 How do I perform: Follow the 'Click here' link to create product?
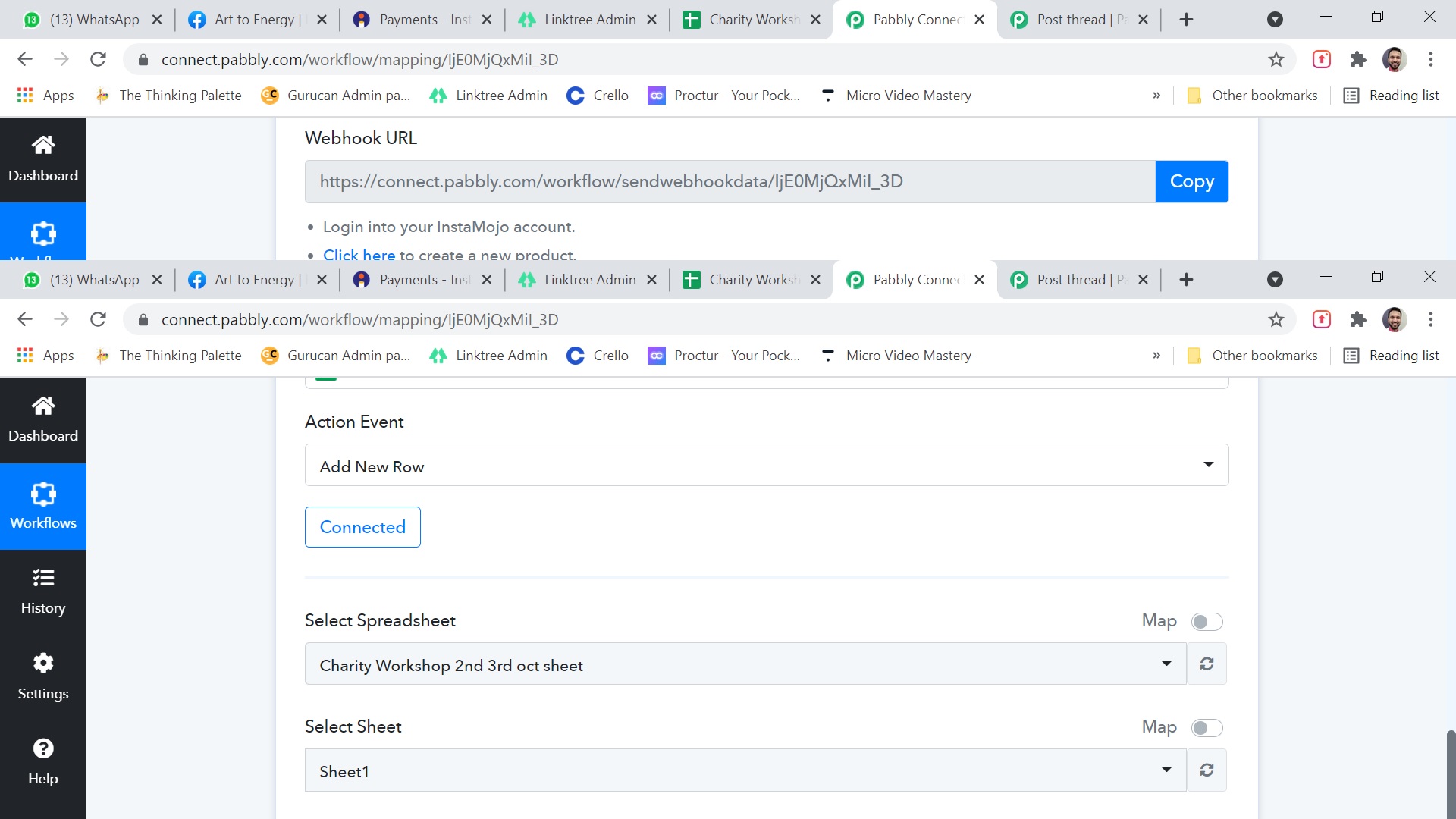(x=359, y=254)
